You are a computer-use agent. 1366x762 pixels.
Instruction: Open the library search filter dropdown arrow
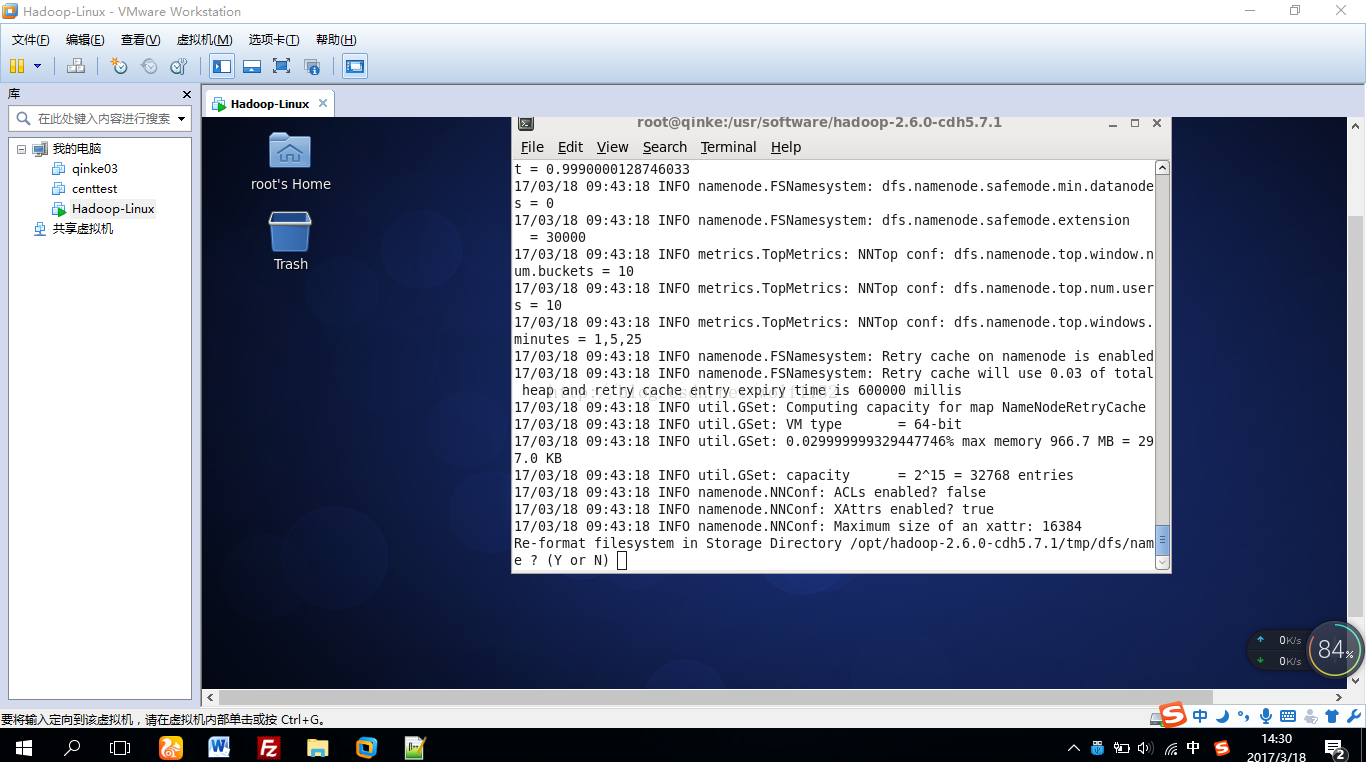tap(182, 118)
